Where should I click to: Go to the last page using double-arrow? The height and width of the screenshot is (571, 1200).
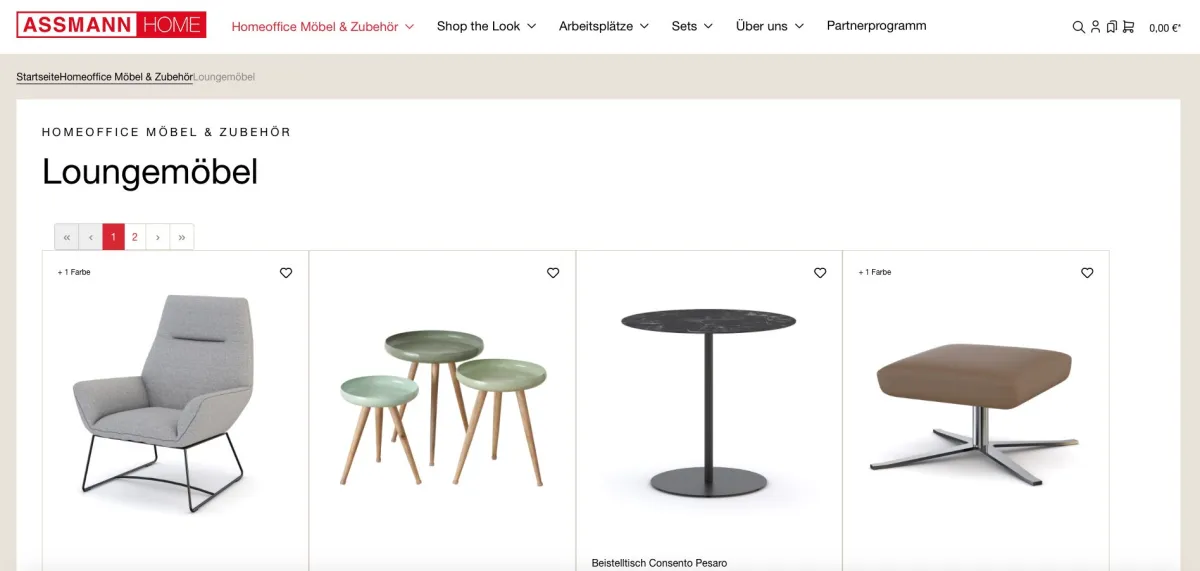182,237
